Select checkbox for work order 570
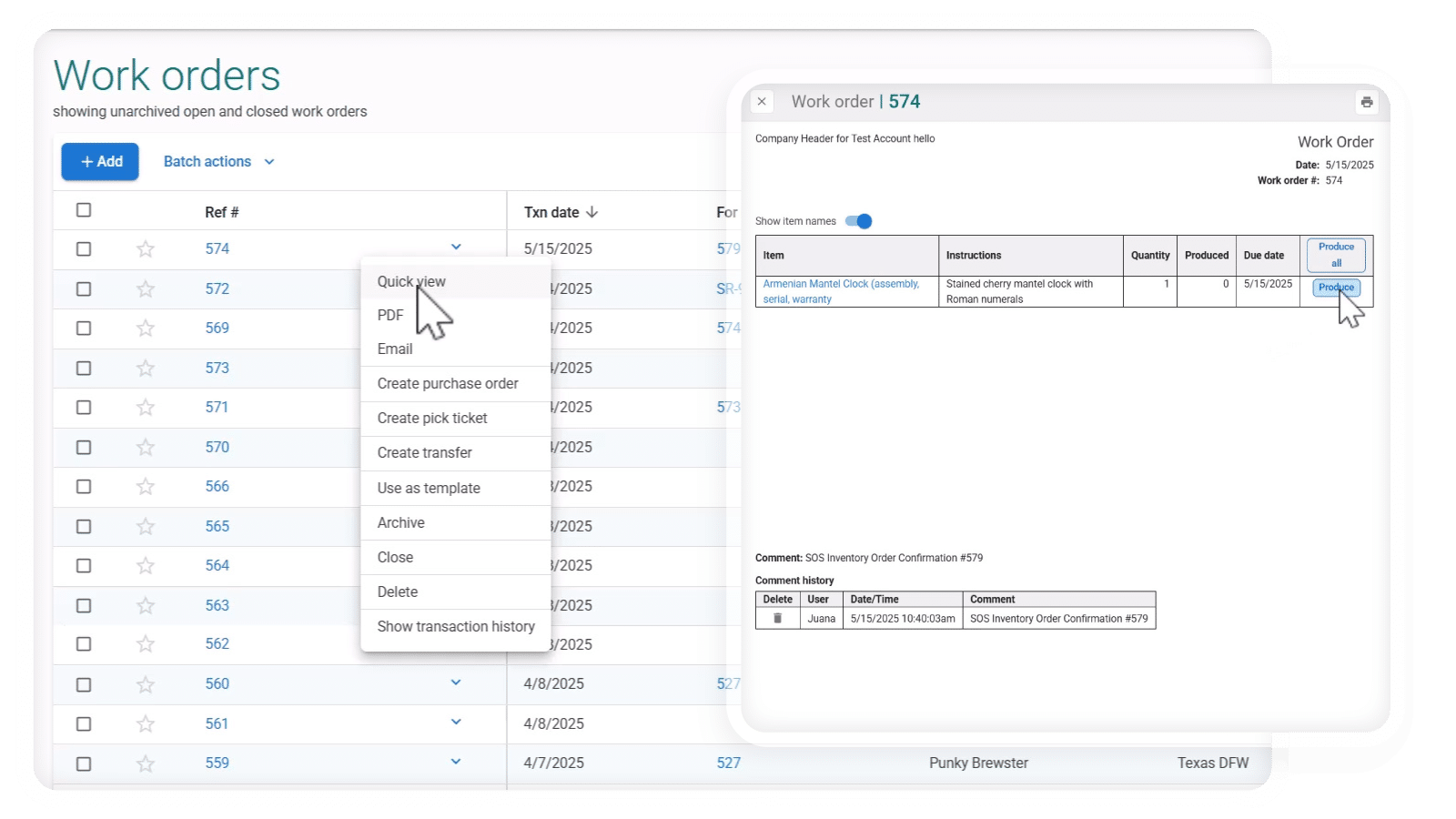The height and width of the screenshot is (819, 1456). pos(84,448)
